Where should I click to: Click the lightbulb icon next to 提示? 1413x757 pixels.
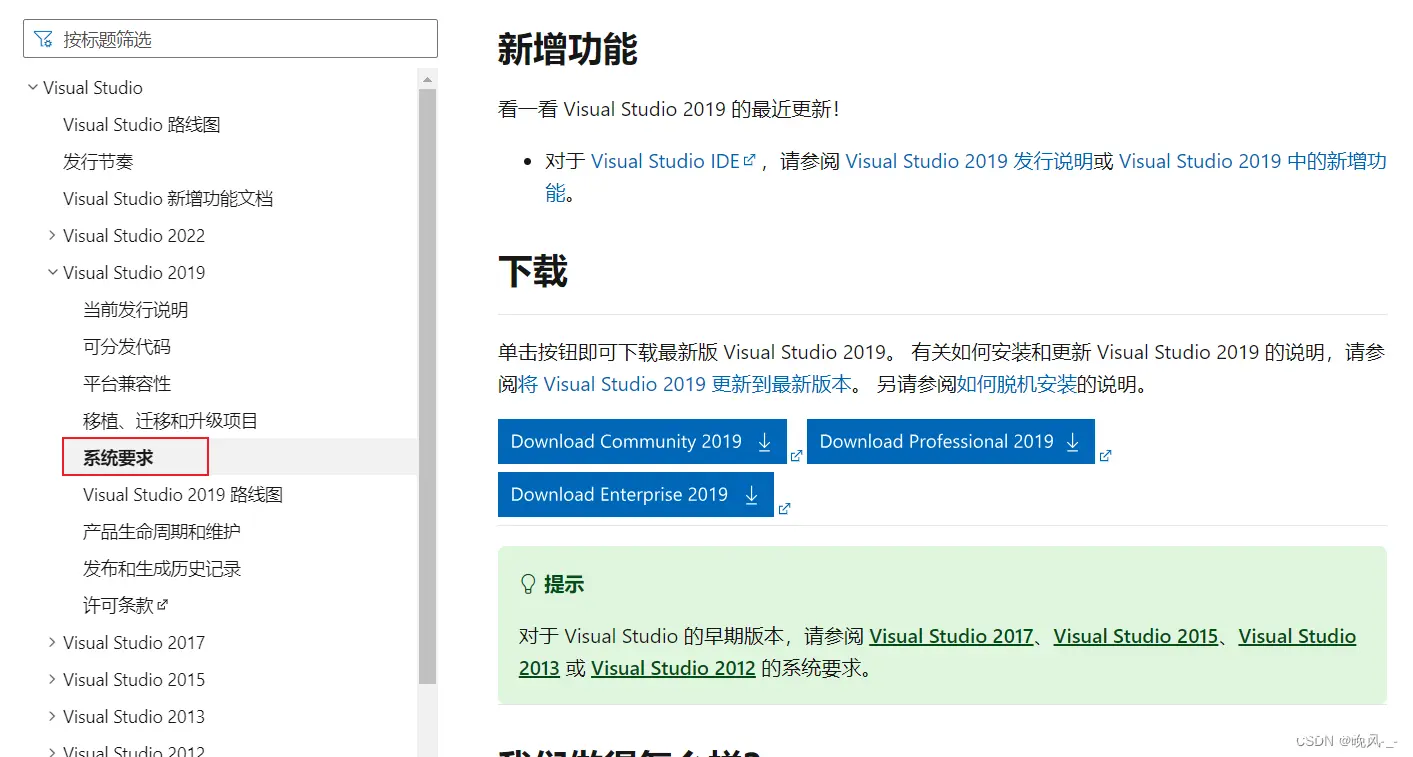click(x=528, y=584)
